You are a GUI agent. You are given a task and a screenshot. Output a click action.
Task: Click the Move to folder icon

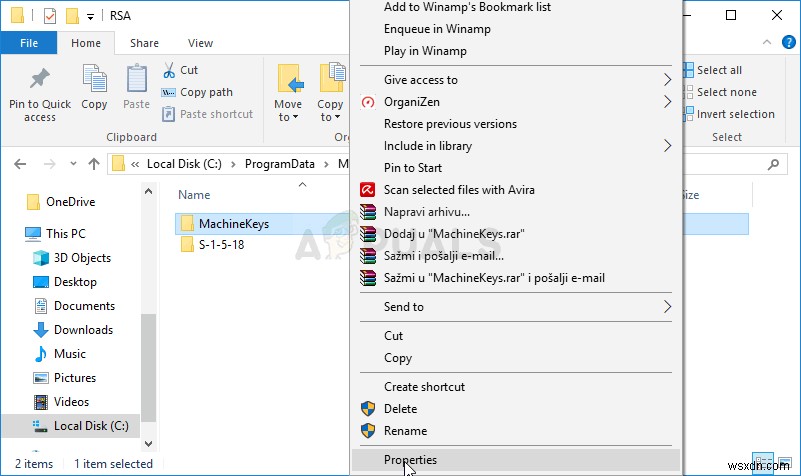point(290,79)
